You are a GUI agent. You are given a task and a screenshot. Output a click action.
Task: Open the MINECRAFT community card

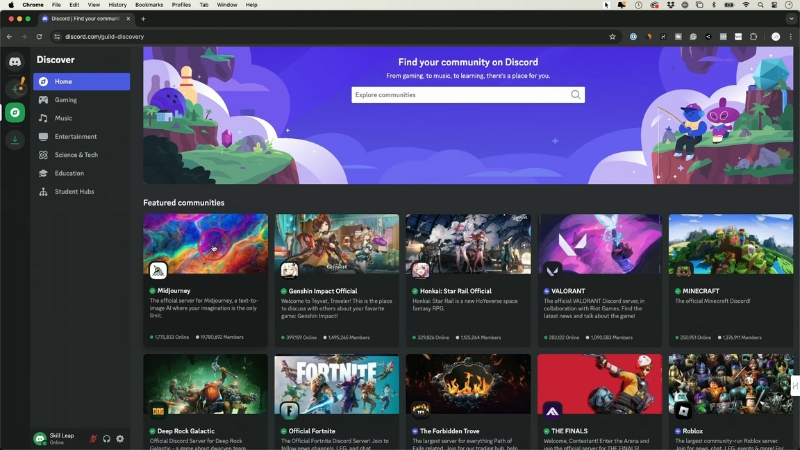pyautogui.click(x=731, y=280)
